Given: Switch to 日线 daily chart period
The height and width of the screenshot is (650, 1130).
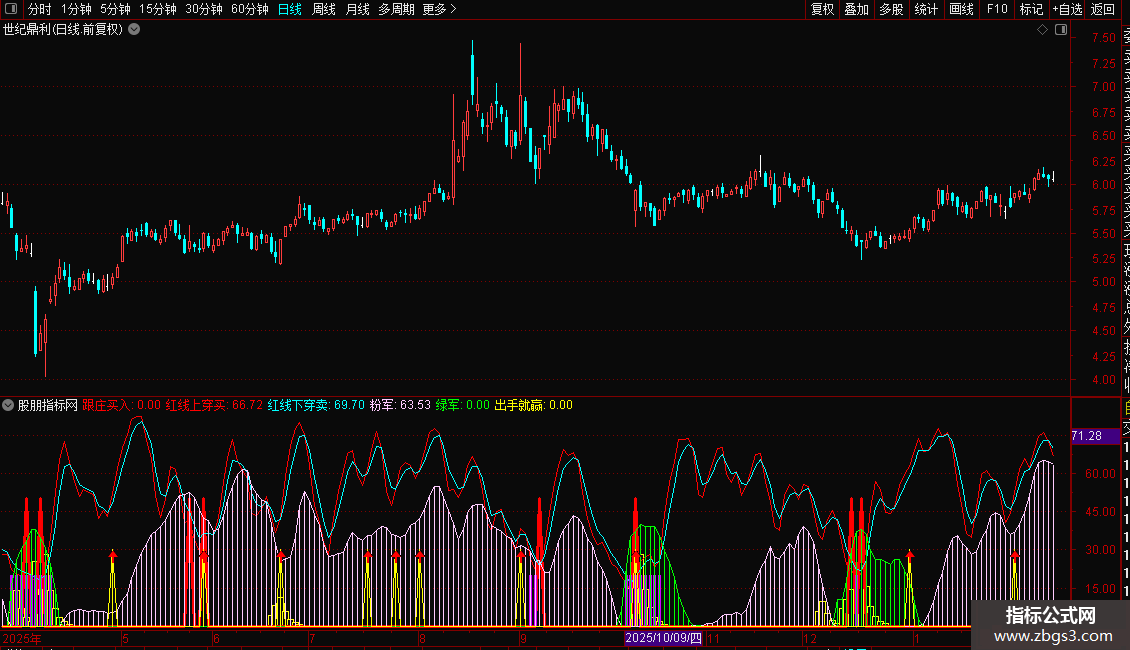Looking at the screenshot, I should coord(290,9).
